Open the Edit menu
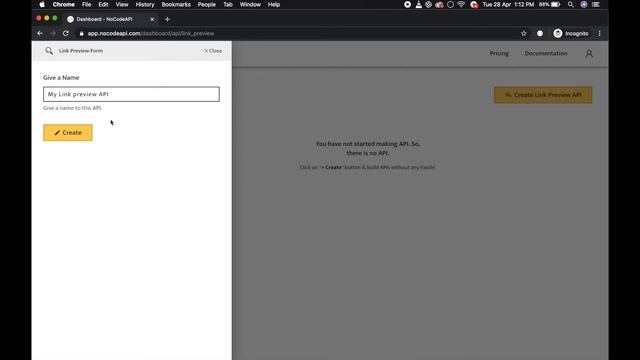Viewport: 640px width, 360px height. click(103, 4)
